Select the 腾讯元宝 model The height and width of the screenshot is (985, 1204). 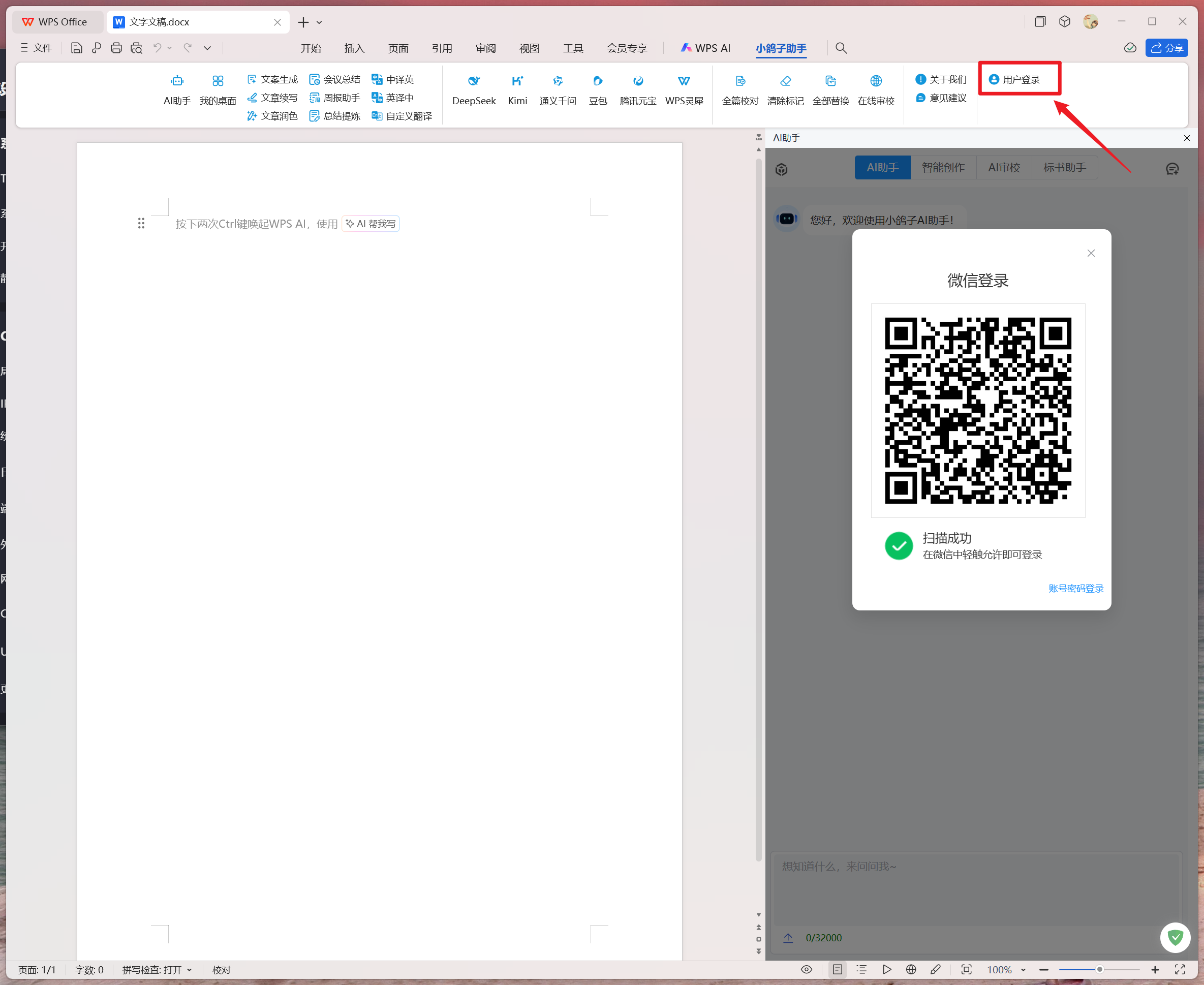click(638, 90)
